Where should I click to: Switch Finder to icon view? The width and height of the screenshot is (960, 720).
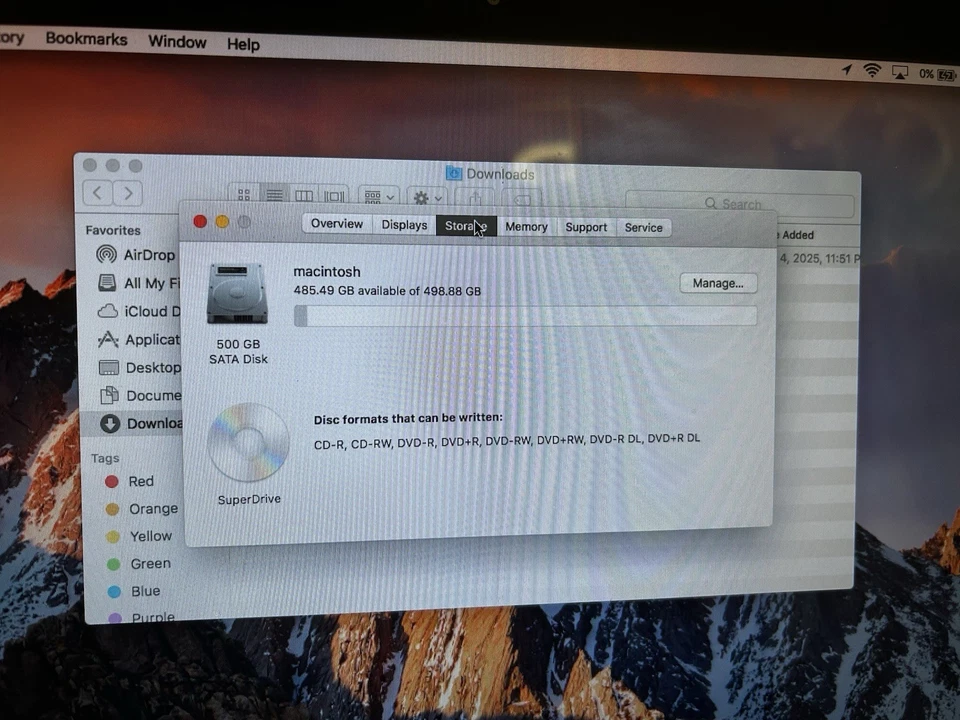pos(244,195)
